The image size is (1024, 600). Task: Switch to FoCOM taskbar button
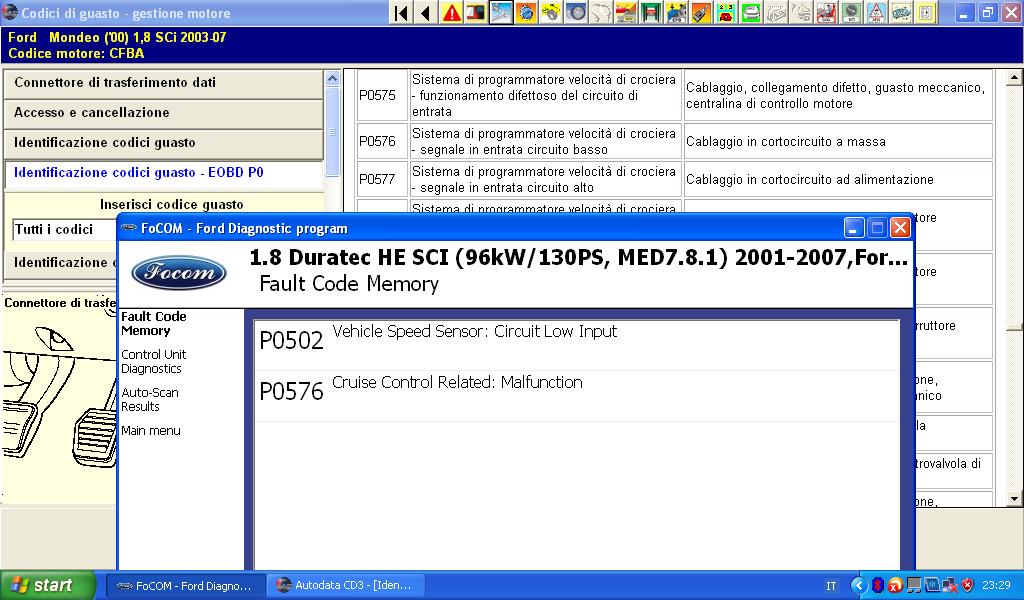click(186, 586)
